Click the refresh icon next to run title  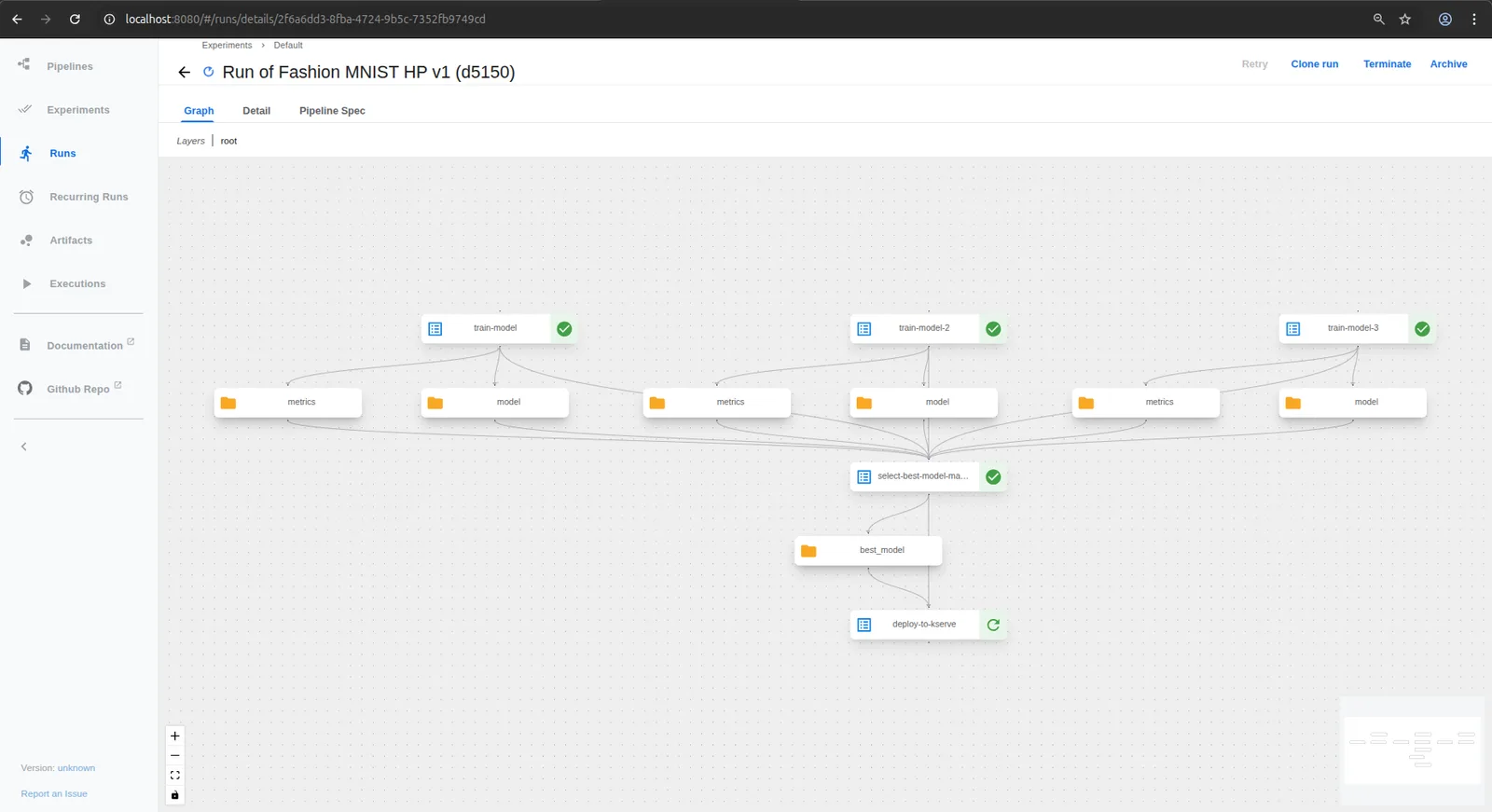click(209, 72)
